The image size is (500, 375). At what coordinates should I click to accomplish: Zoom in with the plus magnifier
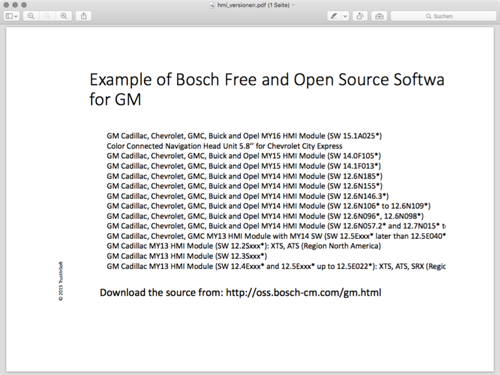pos(64,16)
